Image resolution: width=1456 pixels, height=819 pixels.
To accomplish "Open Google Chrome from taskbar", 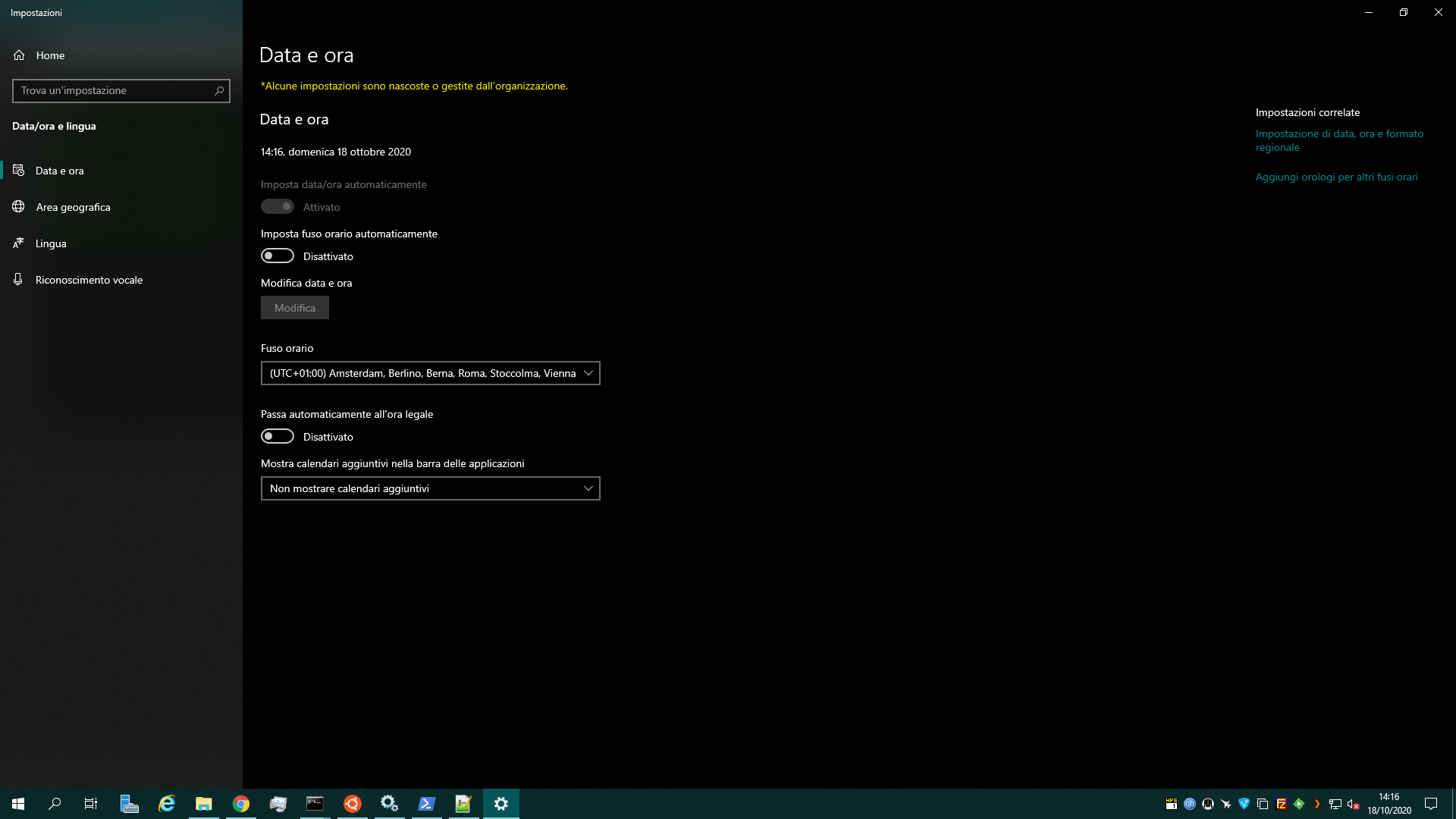I will click(x=241, y=804).
